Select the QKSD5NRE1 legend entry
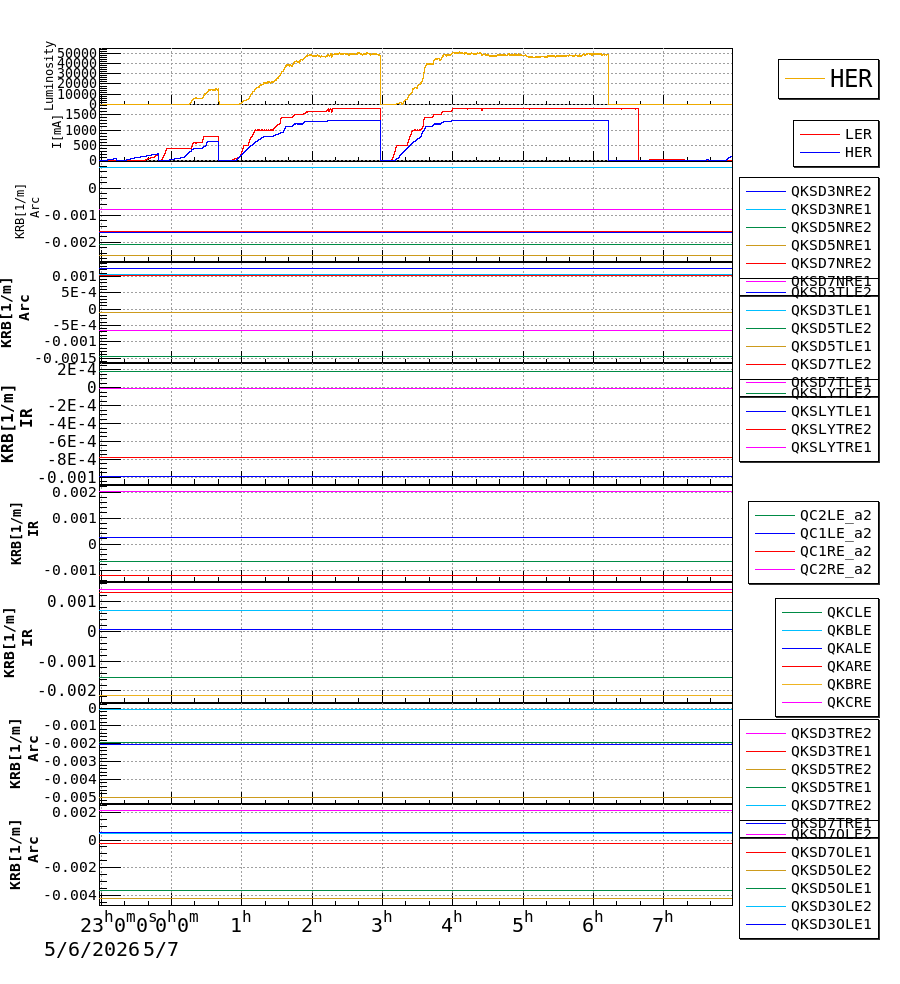 click(x=808, y=245)
